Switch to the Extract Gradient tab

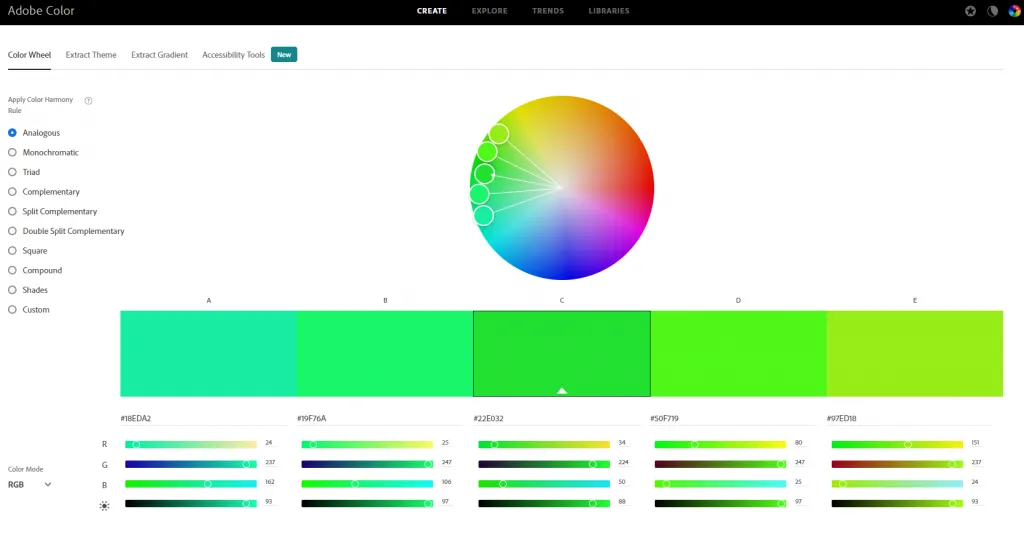159,55
